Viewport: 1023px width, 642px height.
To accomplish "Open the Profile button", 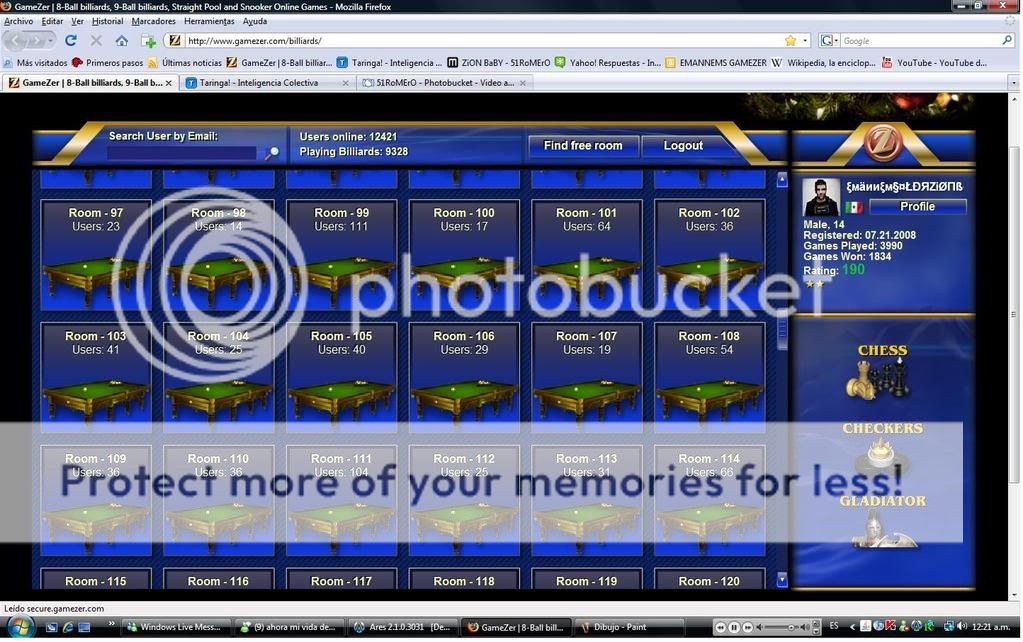I will pos(917,206).
